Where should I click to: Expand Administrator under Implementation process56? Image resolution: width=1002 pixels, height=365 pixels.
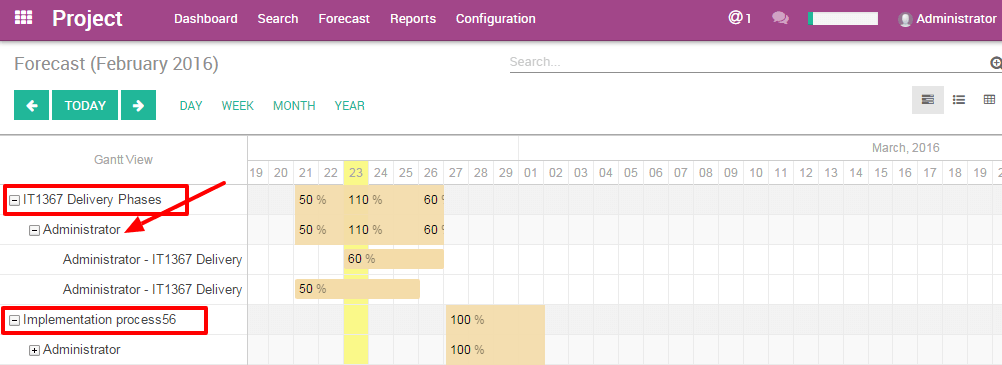[35, 350]
